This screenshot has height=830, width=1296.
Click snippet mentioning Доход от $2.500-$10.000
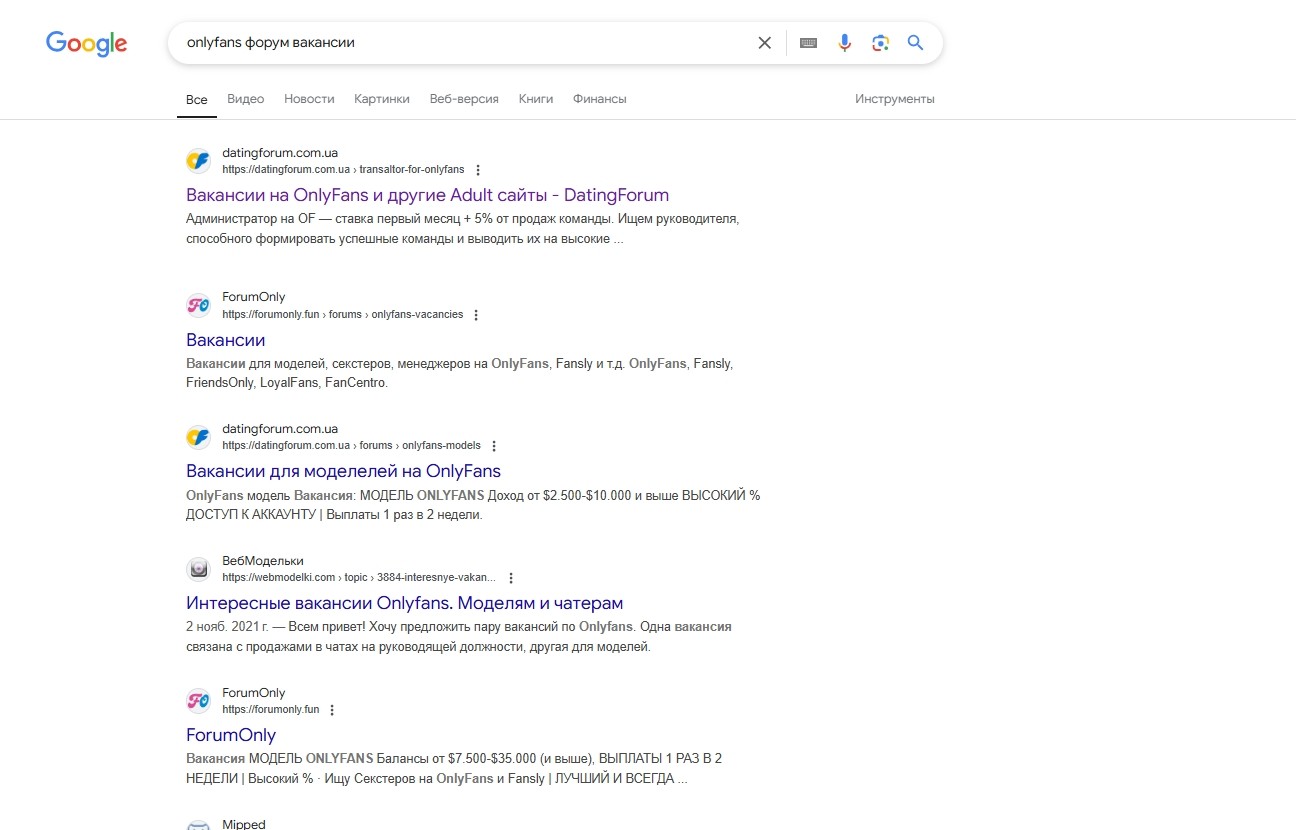coord(473,505)
